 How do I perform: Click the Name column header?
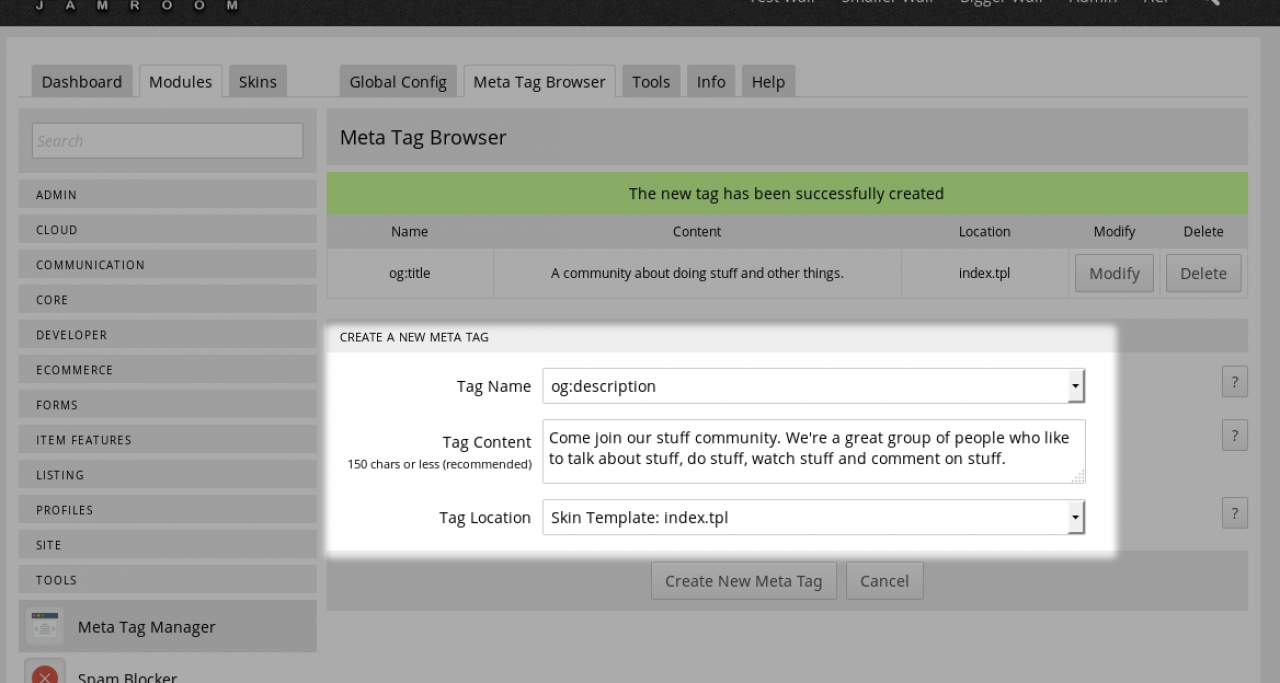coord(410,231)
